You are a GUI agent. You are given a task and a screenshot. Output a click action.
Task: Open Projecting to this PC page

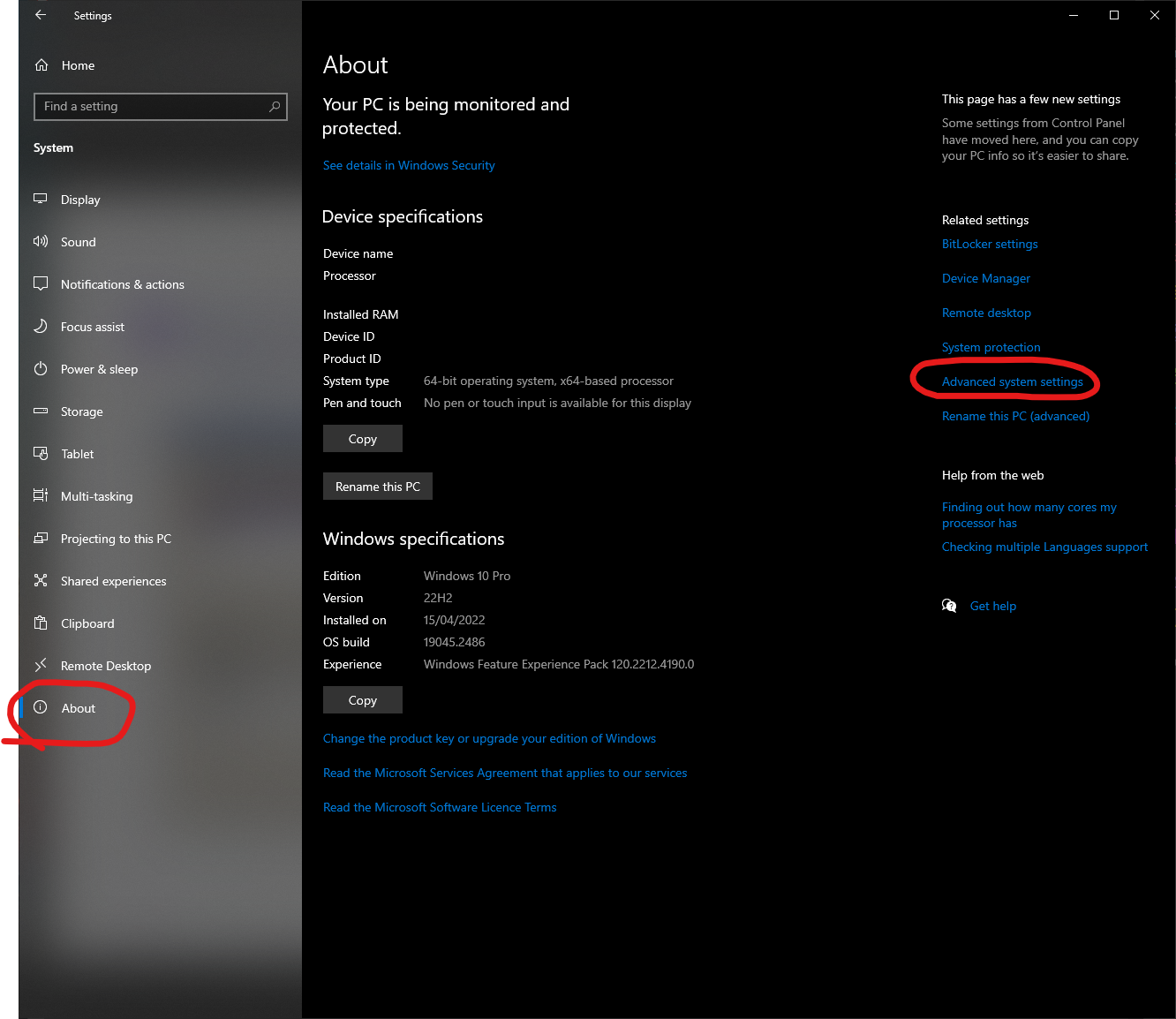160,539
